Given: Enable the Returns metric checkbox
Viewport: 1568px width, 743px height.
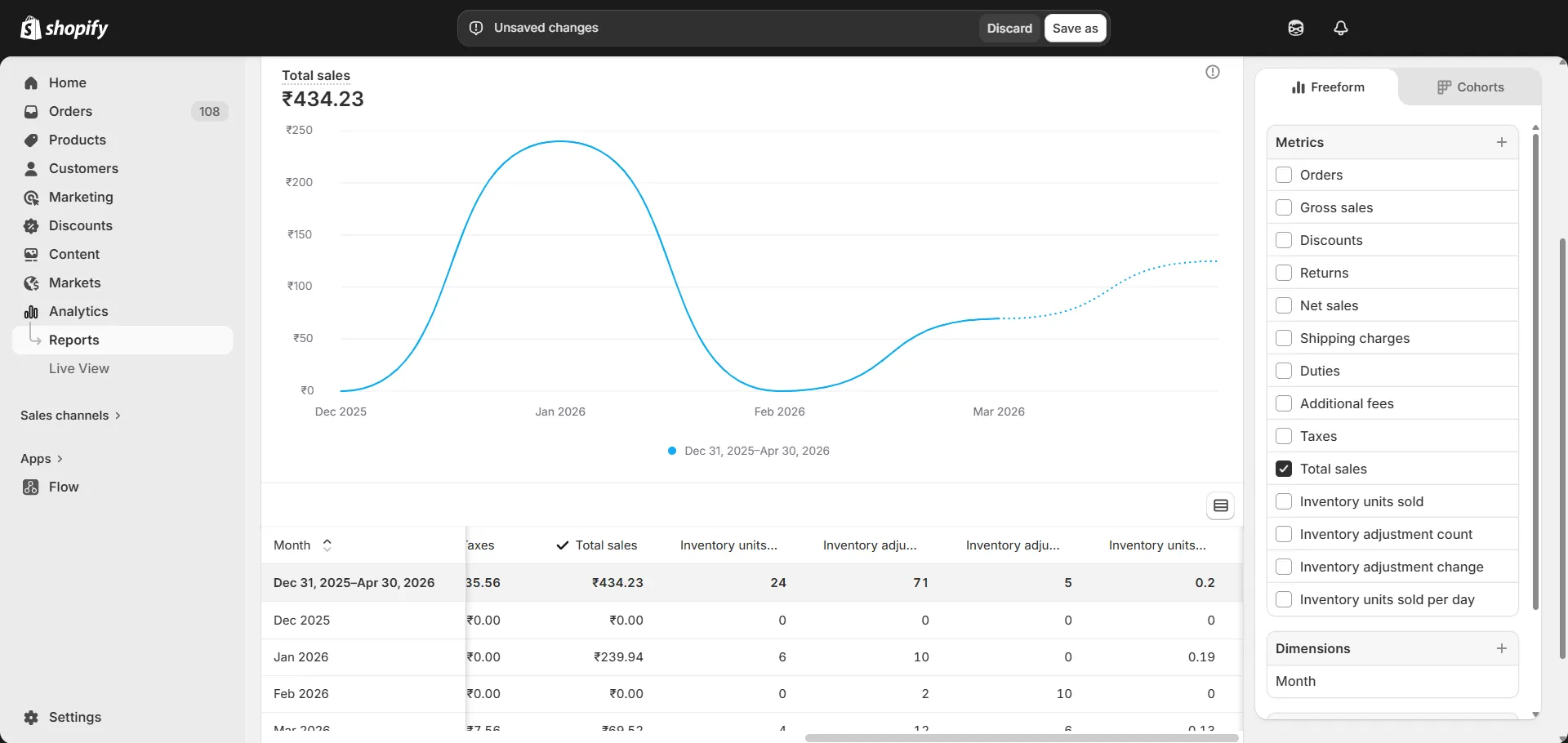Looking at the screenshot, I should point(1284,273).
